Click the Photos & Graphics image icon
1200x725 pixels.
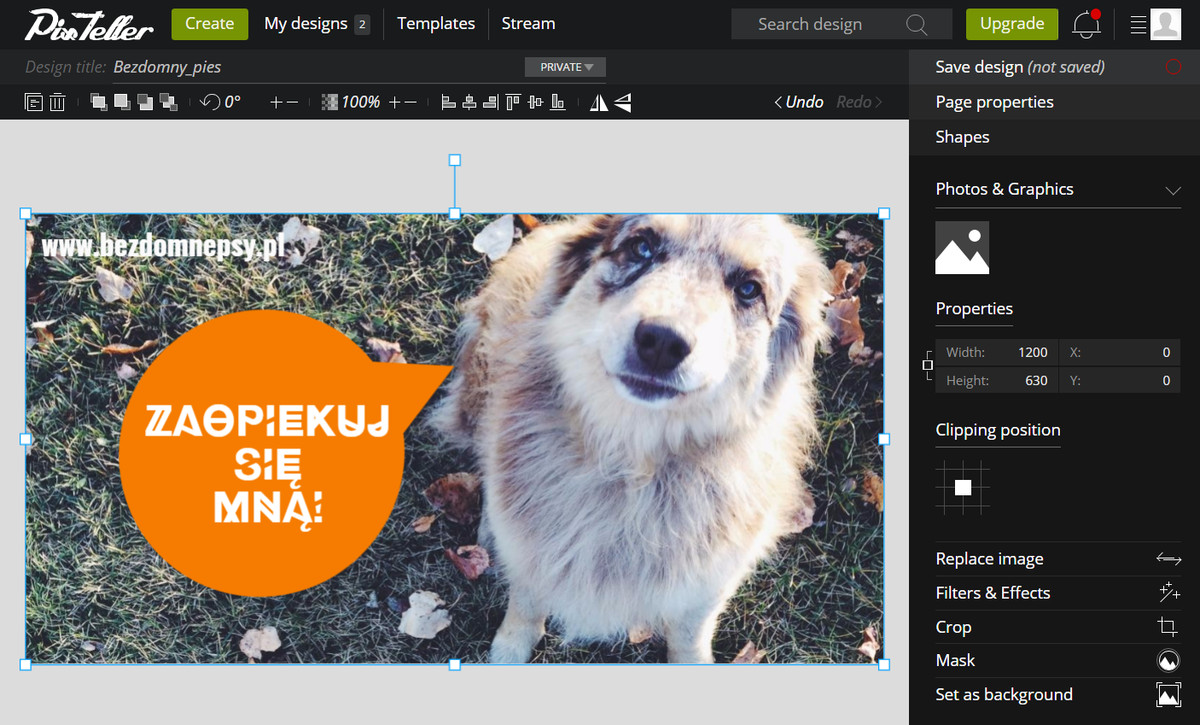point(962,248)
